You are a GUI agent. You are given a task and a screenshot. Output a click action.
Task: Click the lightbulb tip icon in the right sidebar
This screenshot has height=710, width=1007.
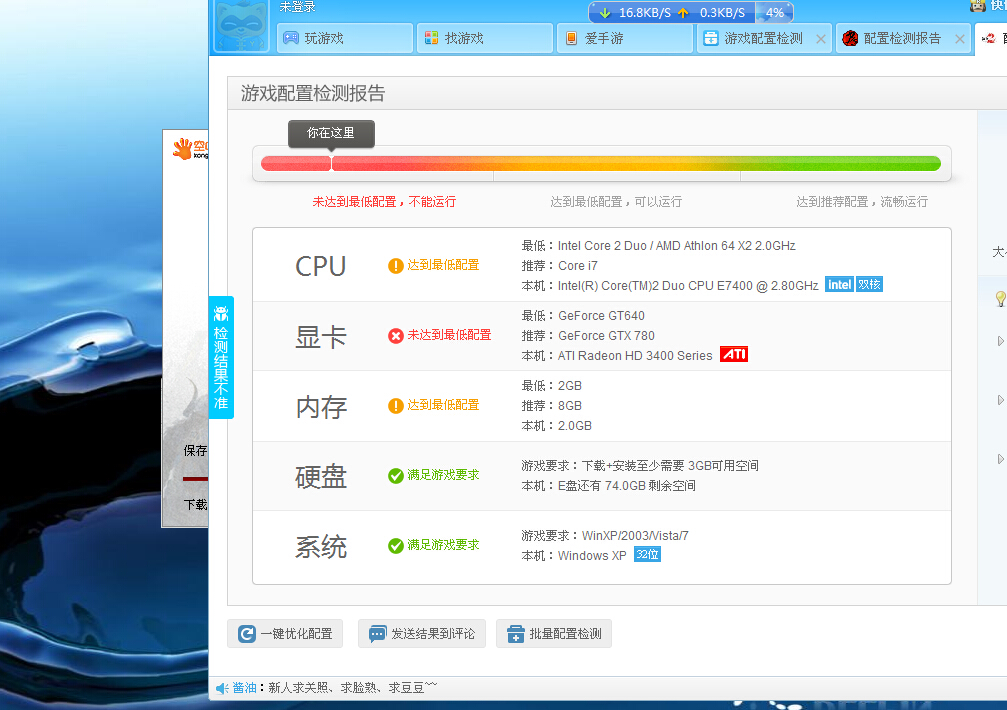click(x=1000, y=299)
